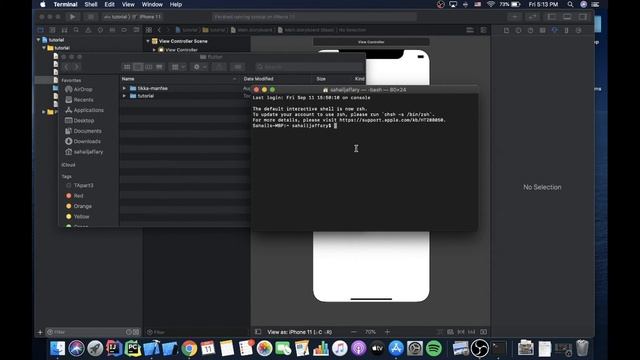Open Xcode file inspector icon
The height and width of the screenshot is (360, 640).
click(x=506, y=30)
